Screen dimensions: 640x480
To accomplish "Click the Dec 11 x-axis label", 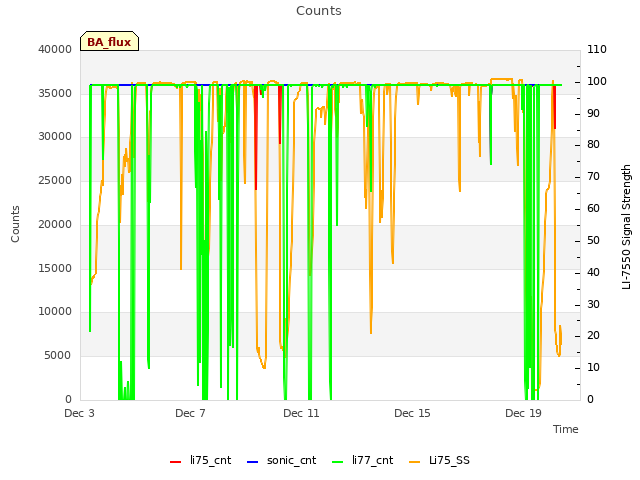I will click(301, 413).
